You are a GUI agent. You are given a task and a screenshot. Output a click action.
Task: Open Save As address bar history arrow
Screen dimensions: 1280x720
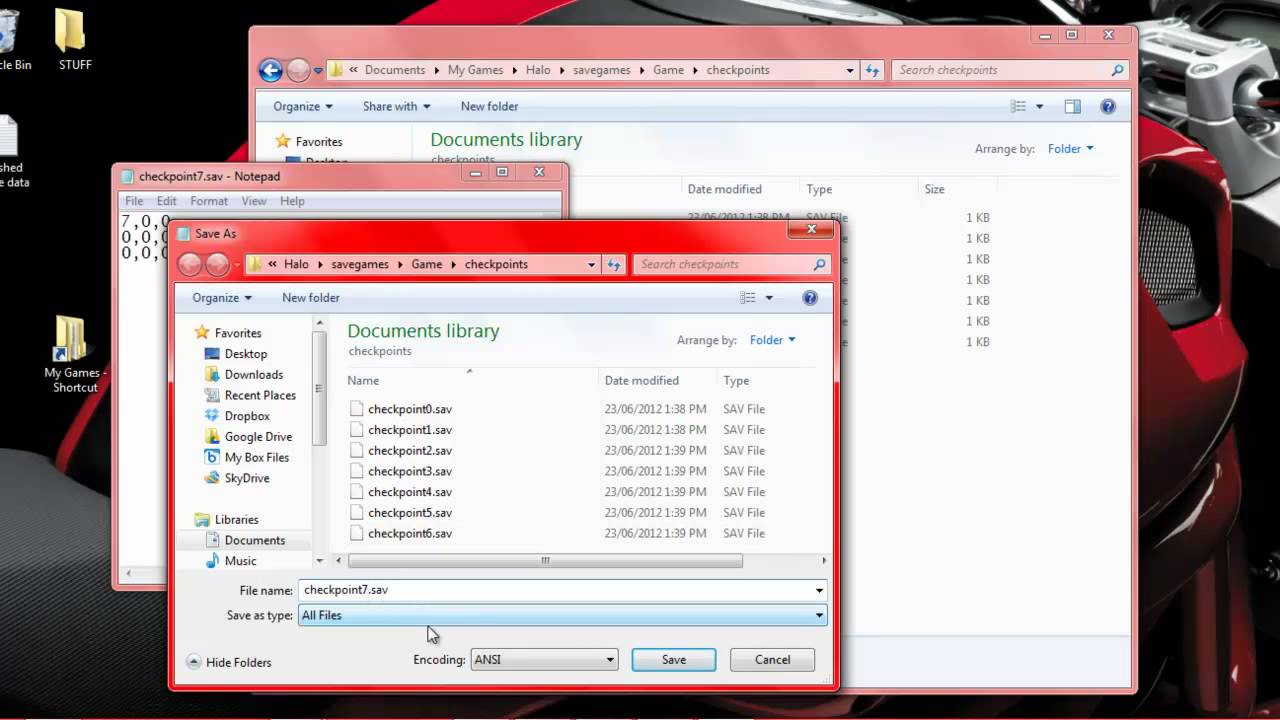point(591,264)
